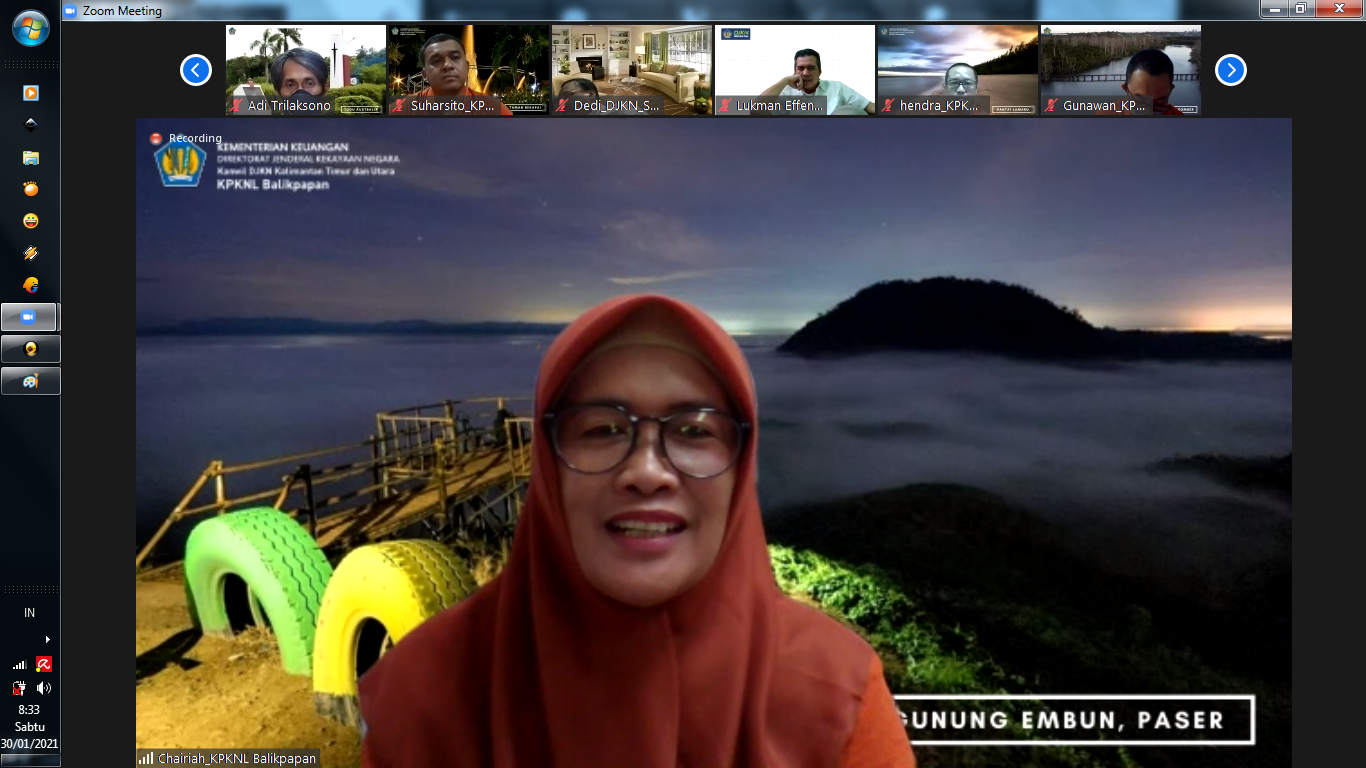Screen dimensions: 1366x768
Task: Click Chairiah's signal strength icon
Action: [x=146, y=758]
